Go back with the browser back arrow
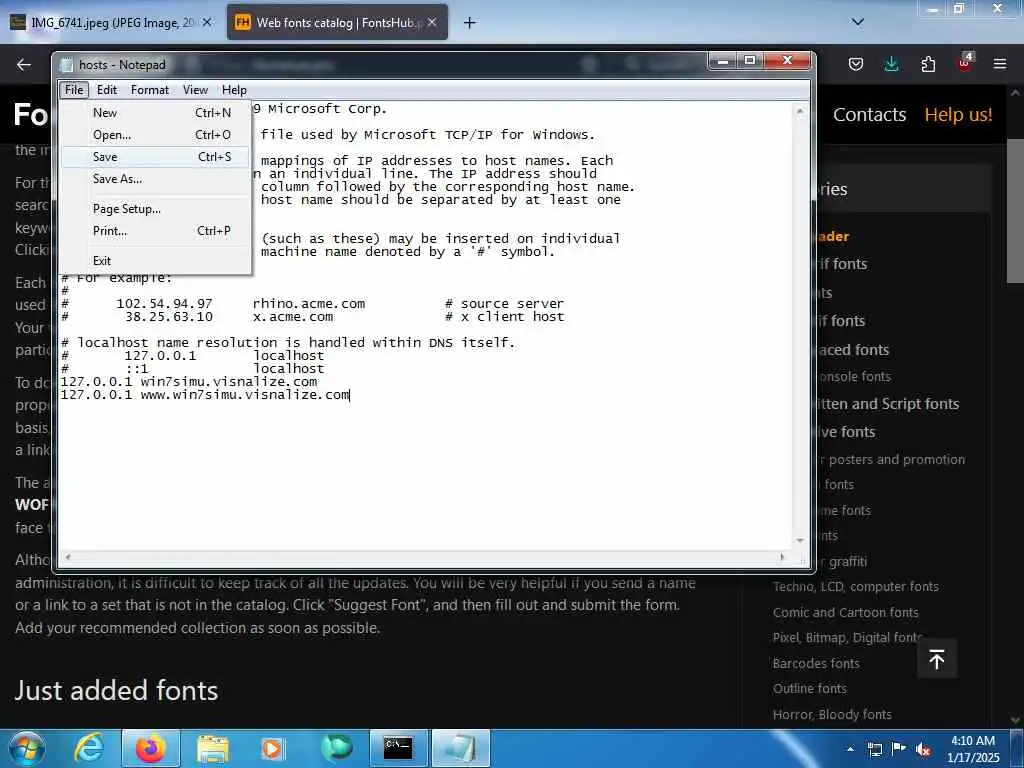The image size is (1024, 768). tap(24, 64)
